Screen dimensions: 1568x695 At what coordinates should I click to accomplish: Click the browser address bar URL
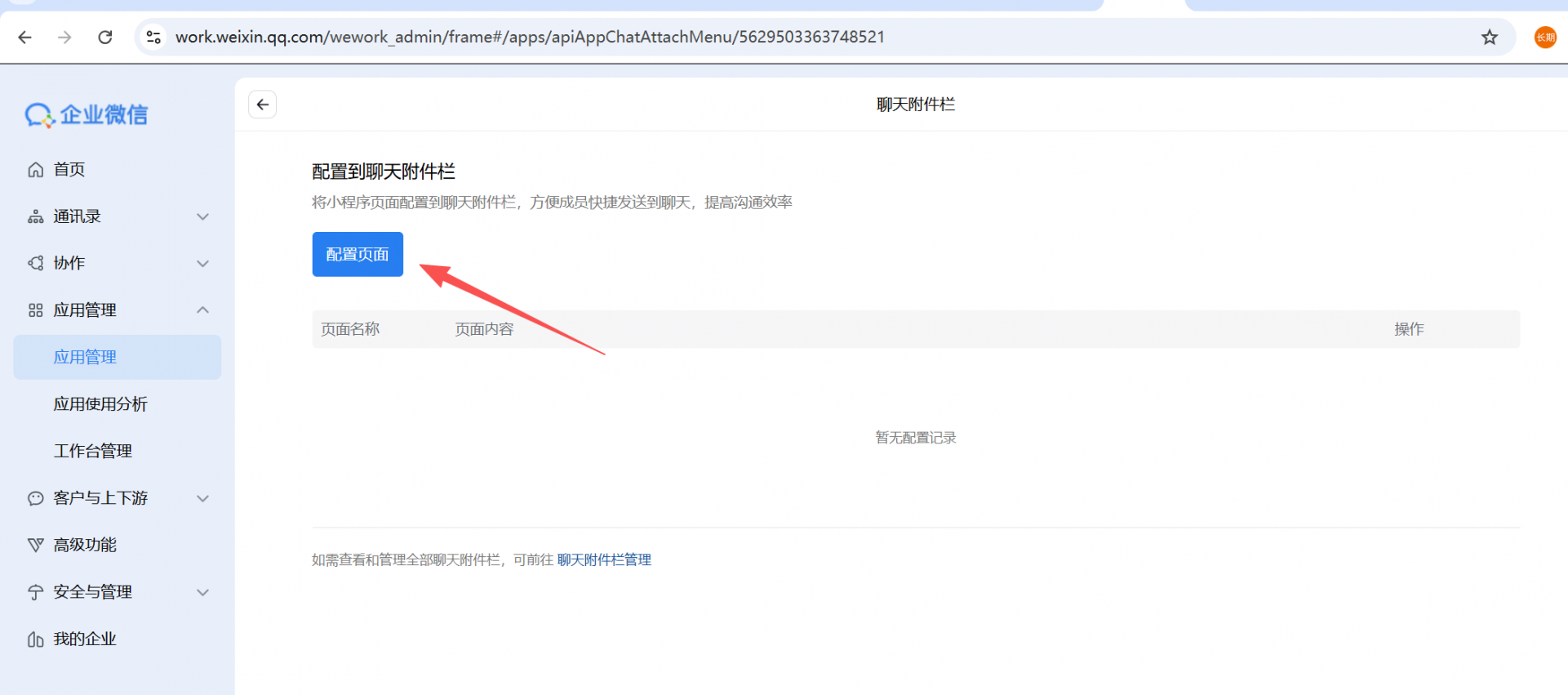[x=530, y=37]
